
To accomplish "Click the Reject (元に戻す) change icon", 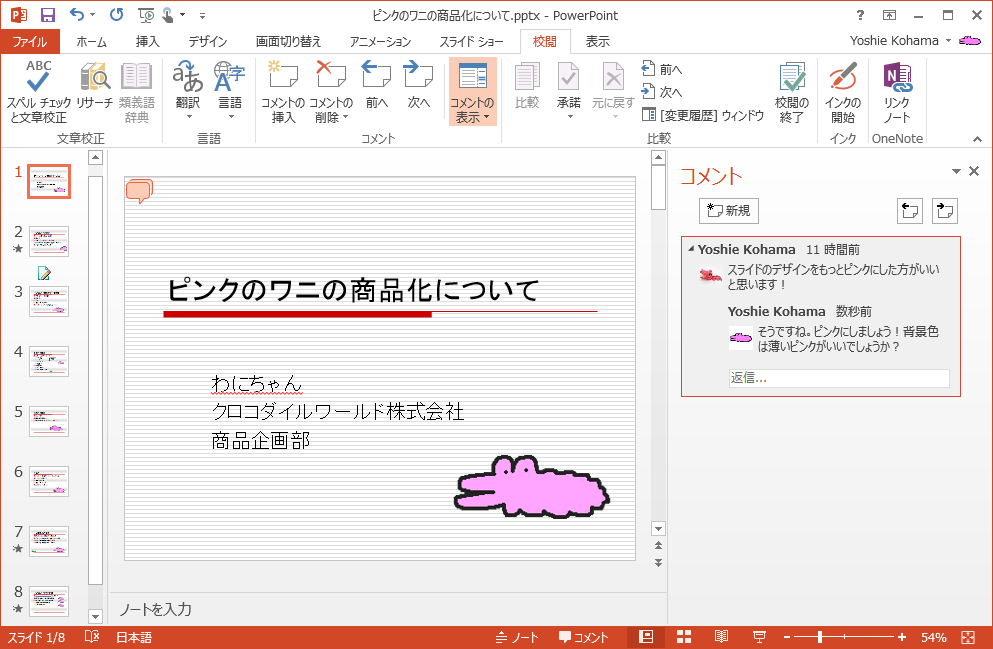I will 612,77.
